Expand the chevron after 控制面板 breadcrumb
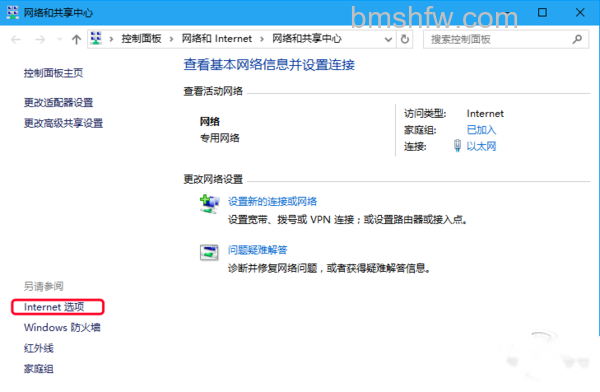Image resolution: width=600 pixels, height=392 pixels. (x=171, y=39)
